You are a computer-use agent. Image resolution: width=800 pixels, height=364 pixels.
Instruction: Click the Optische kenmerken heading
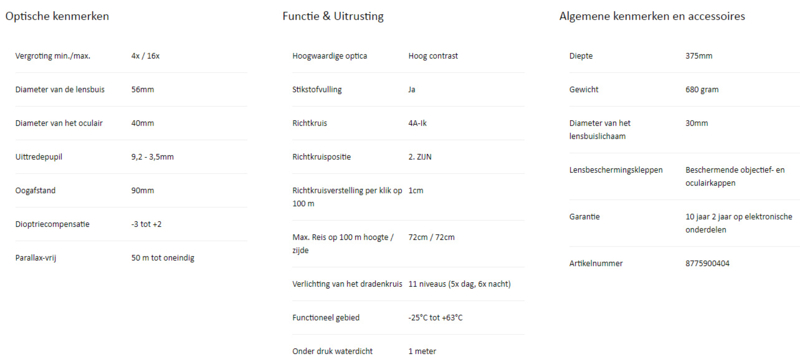tap(57, 16)
